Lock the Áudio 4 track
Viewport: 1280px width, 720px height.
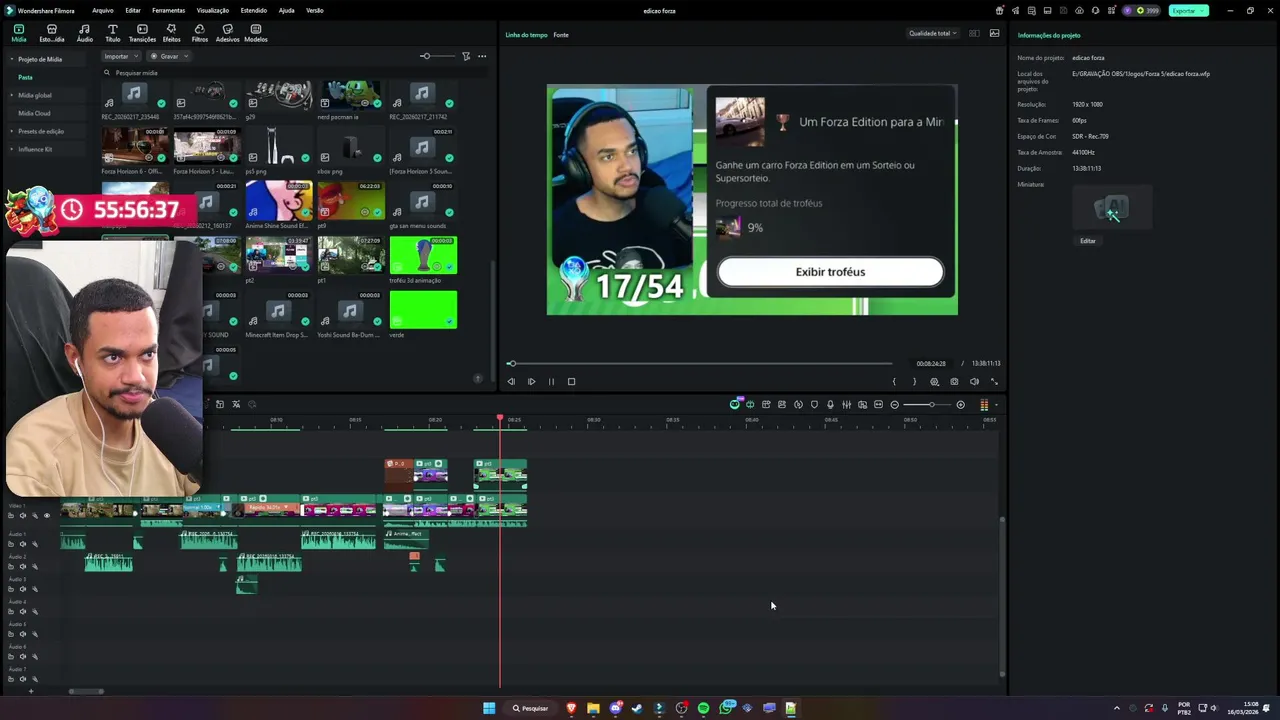[10, 611]
